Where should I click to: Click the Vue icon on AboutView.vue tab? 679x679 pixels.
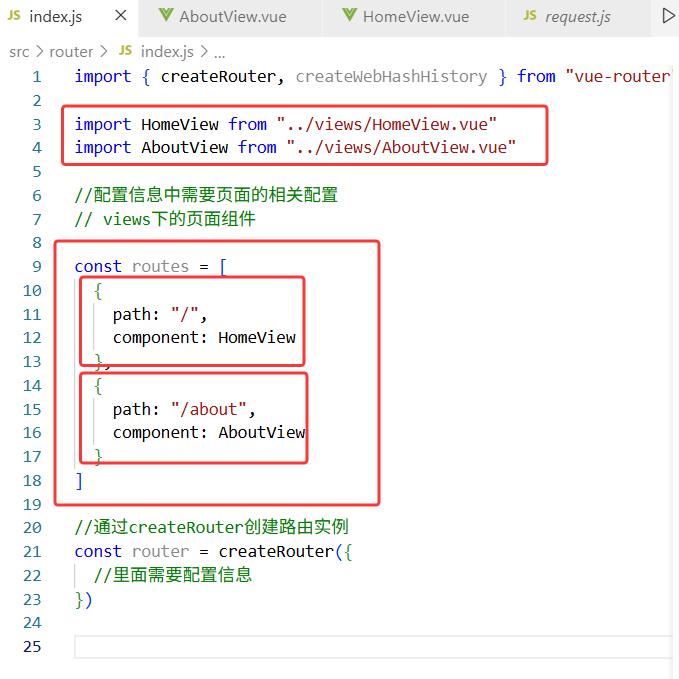(x=166, y=15)
